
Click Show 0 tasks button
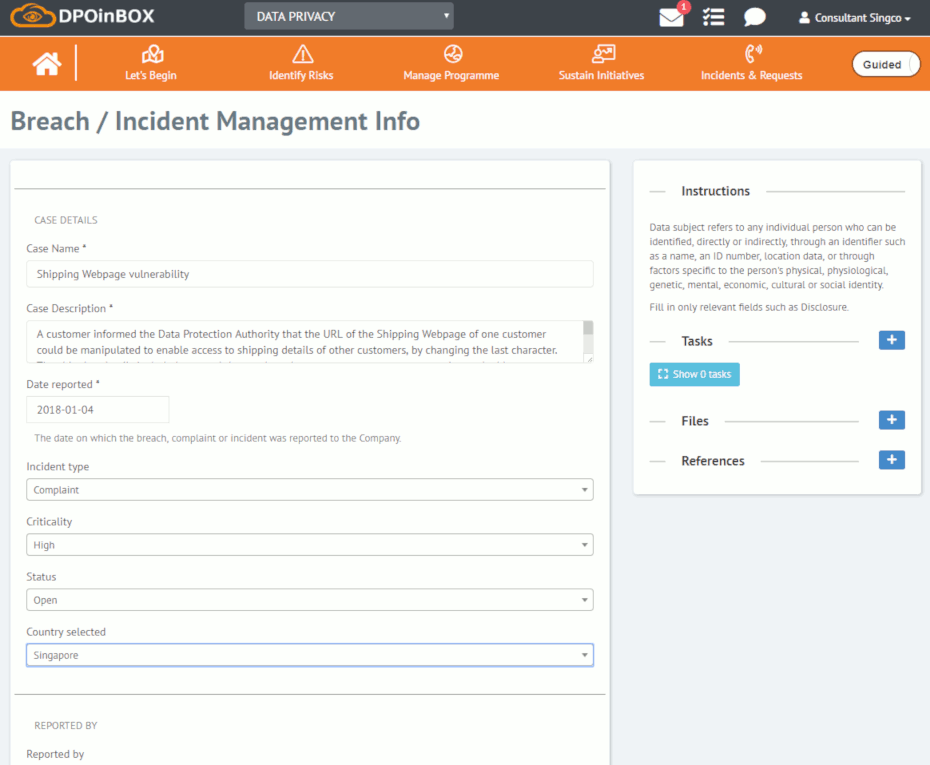(x=694, y=374)
